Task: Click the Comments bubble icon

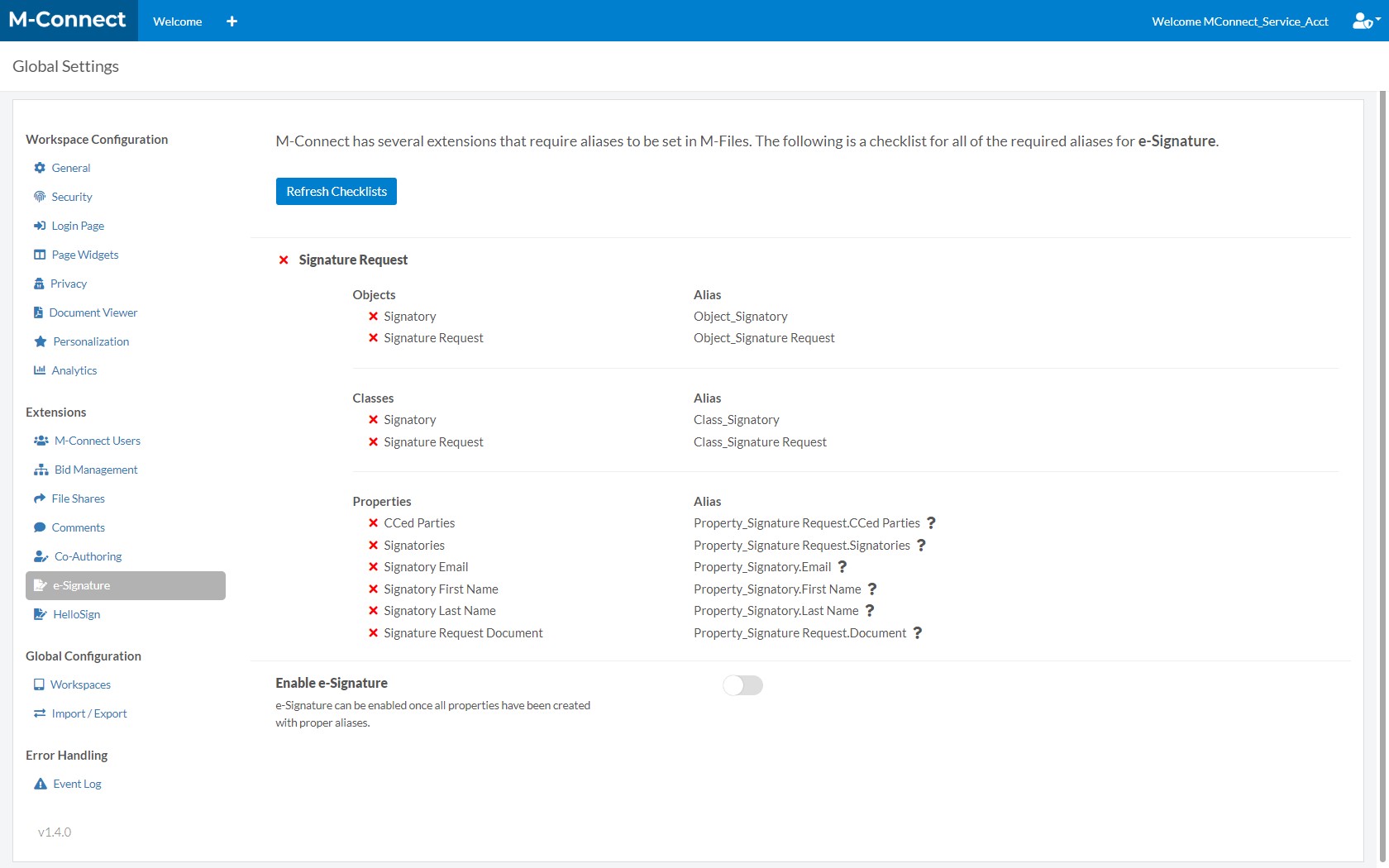Action: 39,527
